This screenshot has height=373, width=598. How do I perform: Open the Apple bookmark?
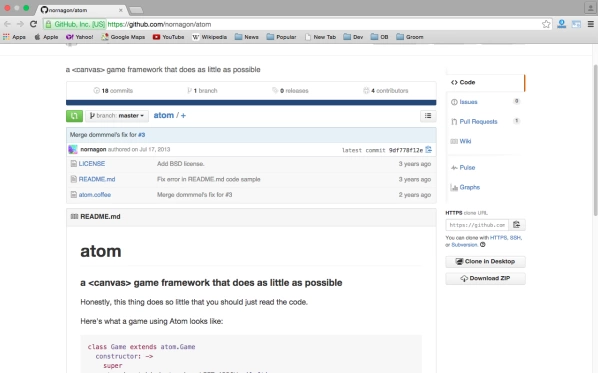(x=47, y=37)
